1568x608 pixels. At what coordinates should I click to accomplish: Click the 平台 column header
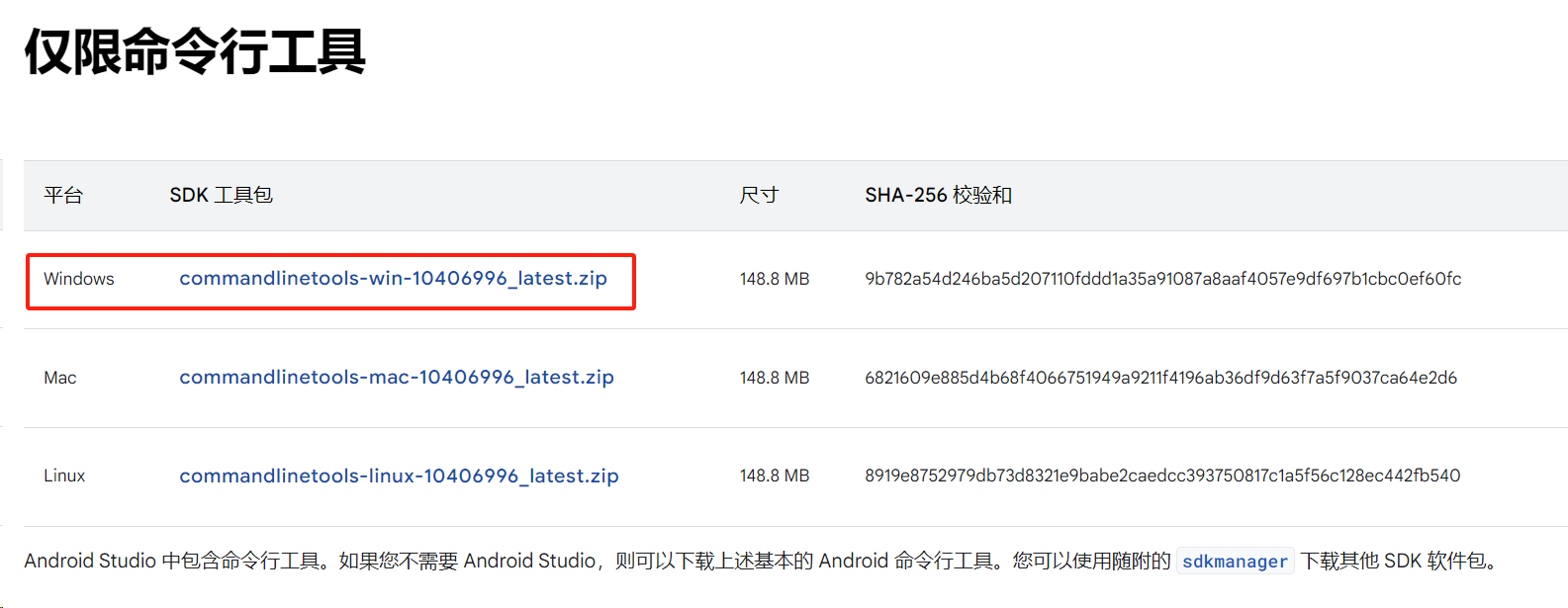[63, 196]
